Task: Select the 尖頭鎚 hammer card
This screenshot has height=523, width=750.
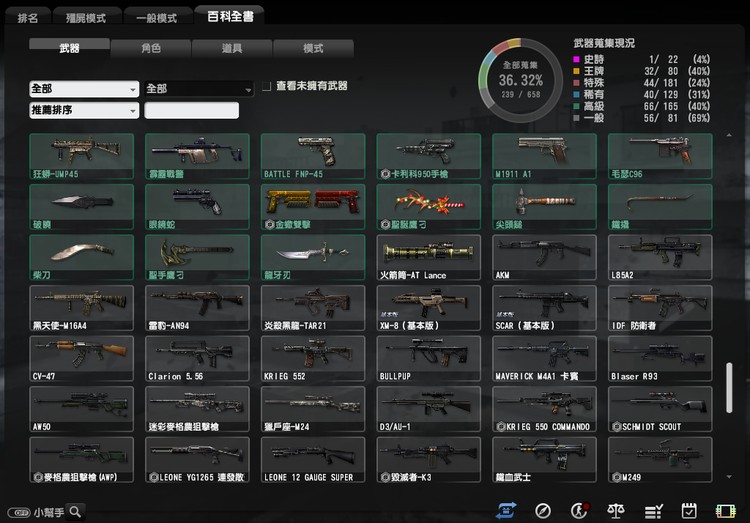Action: point(544,207)
